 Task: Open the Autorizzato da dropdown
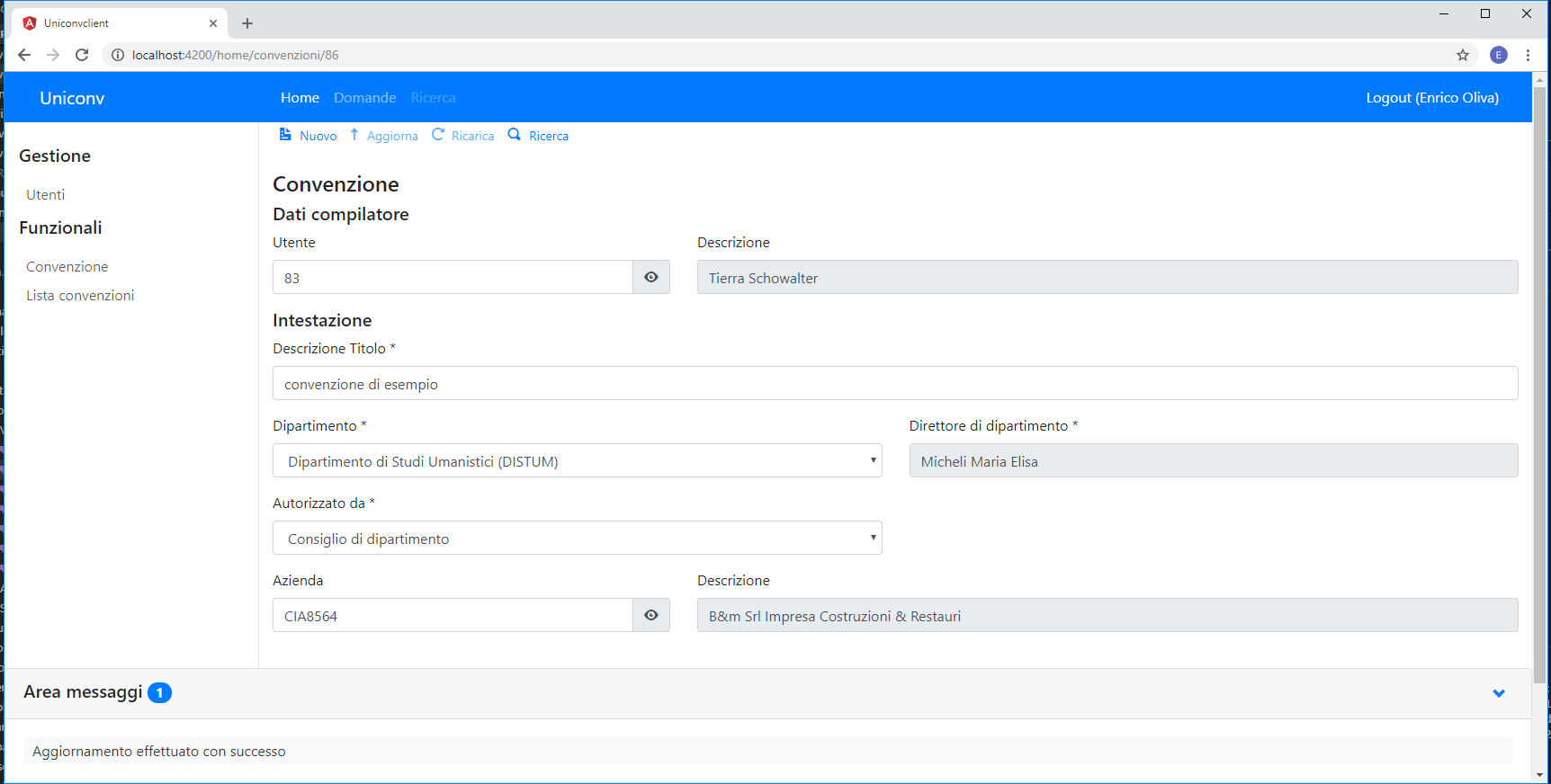tap(577, 538)
